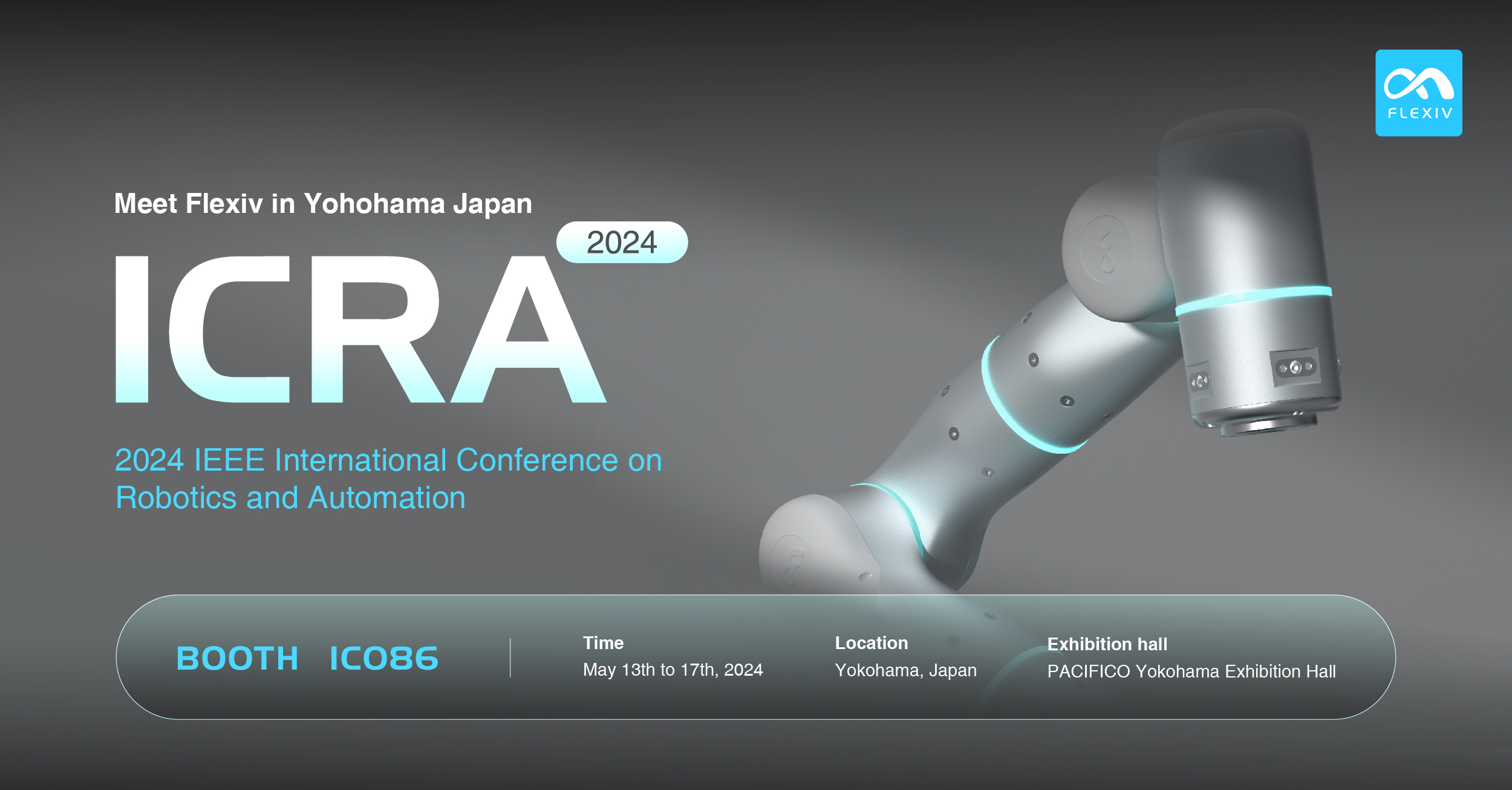Click the BOOTH IC086 label
Screen dimensions: 1512x790
[305, 659]
